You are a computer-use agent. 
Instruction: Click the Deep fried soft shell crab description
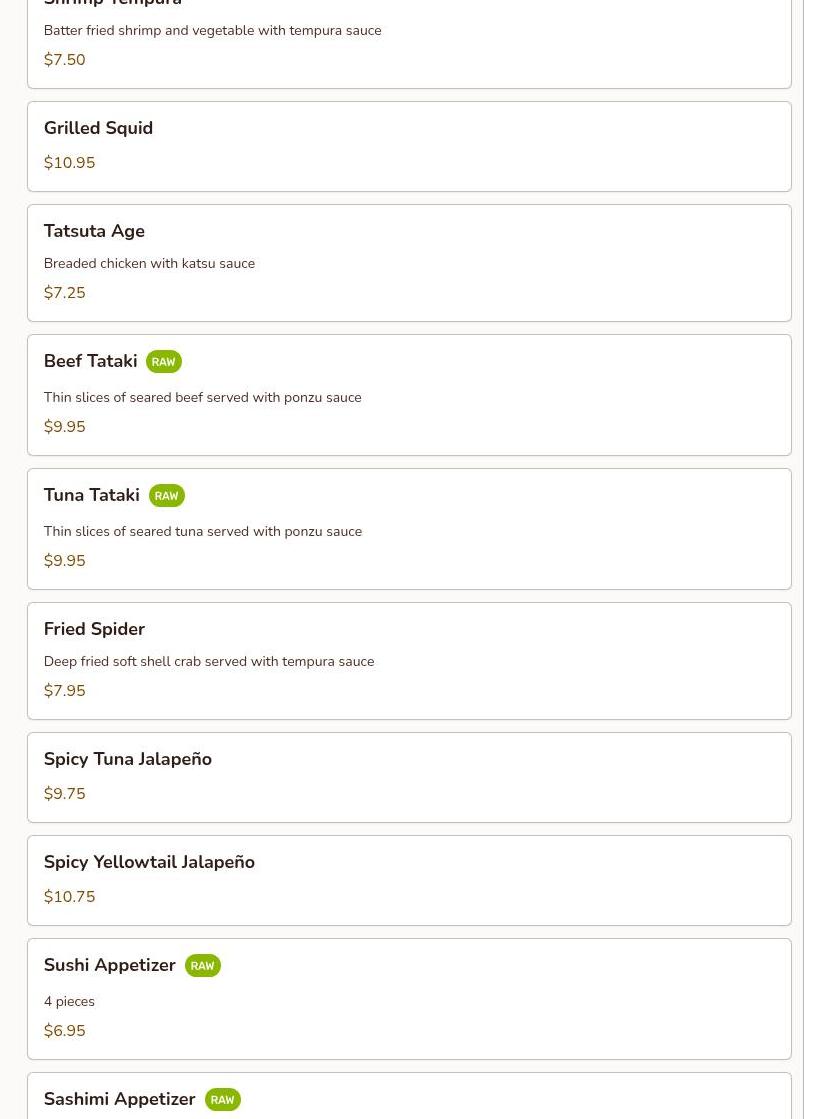[209, 662]
